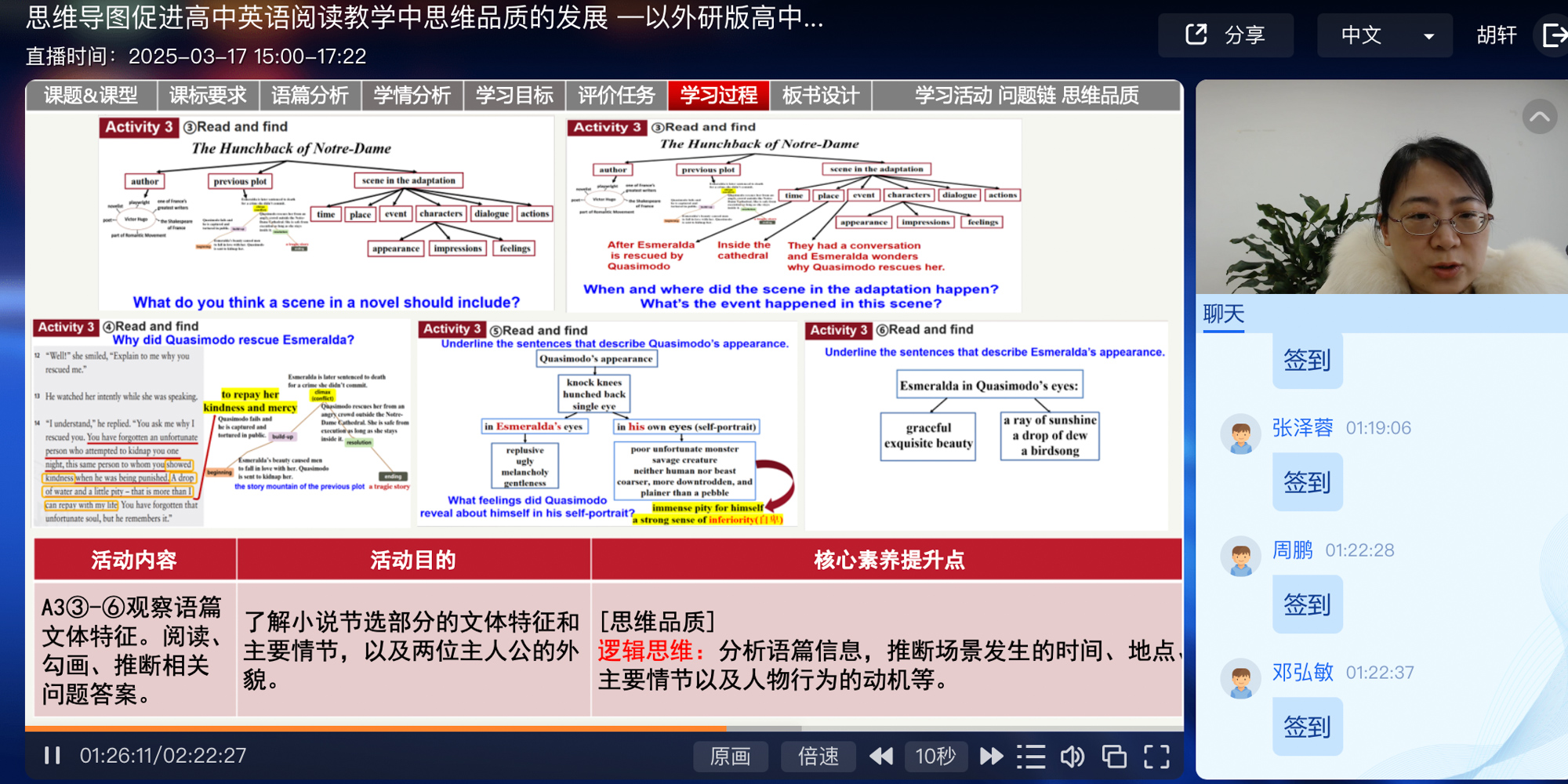Seek using the orange video progress bar
The image size is (1568, 784).
pyautogui.click(x=392, y=728)
